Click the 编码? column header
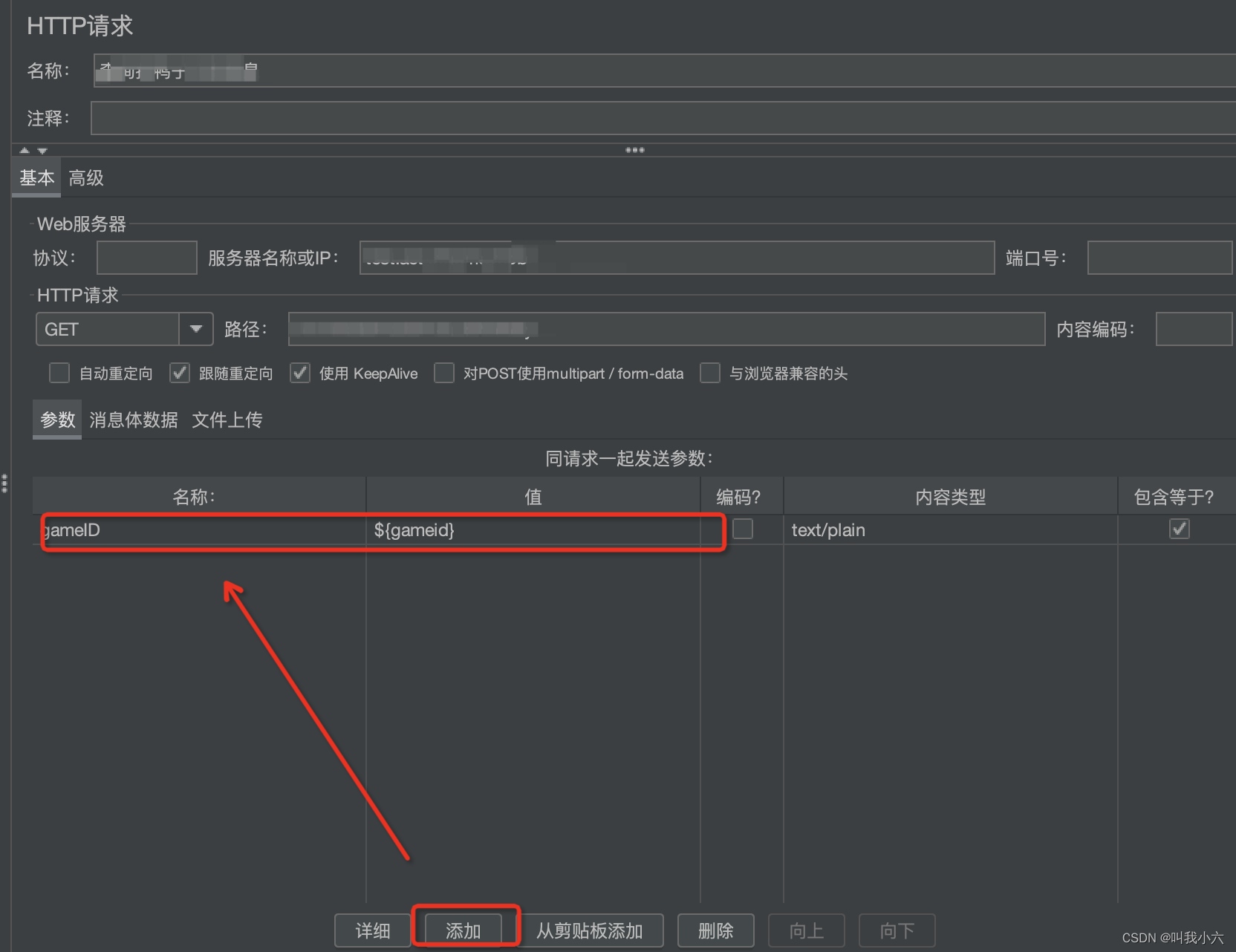Viewport: 1236px width, 952px height. [x=742, y=496]
